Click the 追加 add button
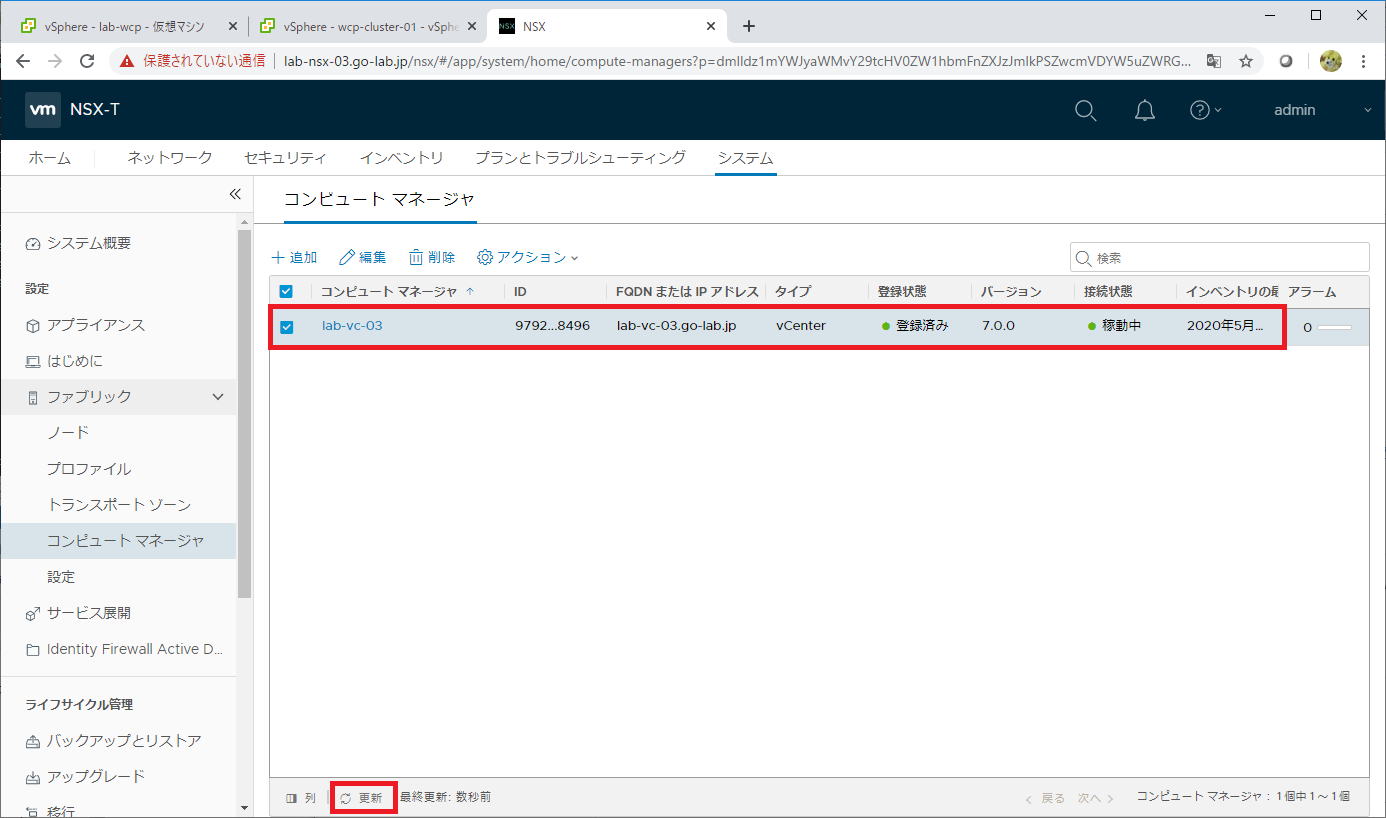1386x818 pixels. coord(295,257)
